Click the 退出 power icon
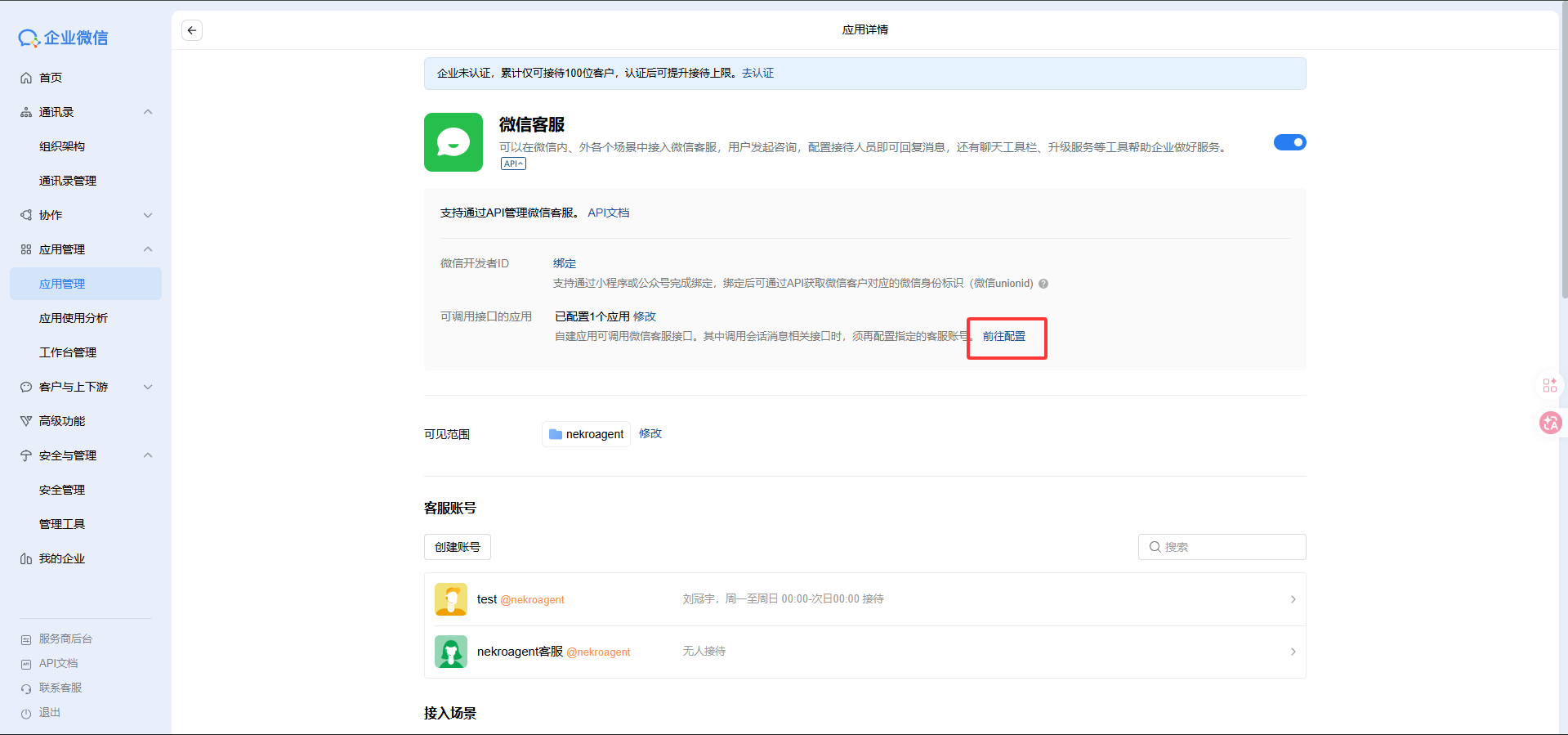Screen dimensions: 1568x735 [x=26, y=713]
